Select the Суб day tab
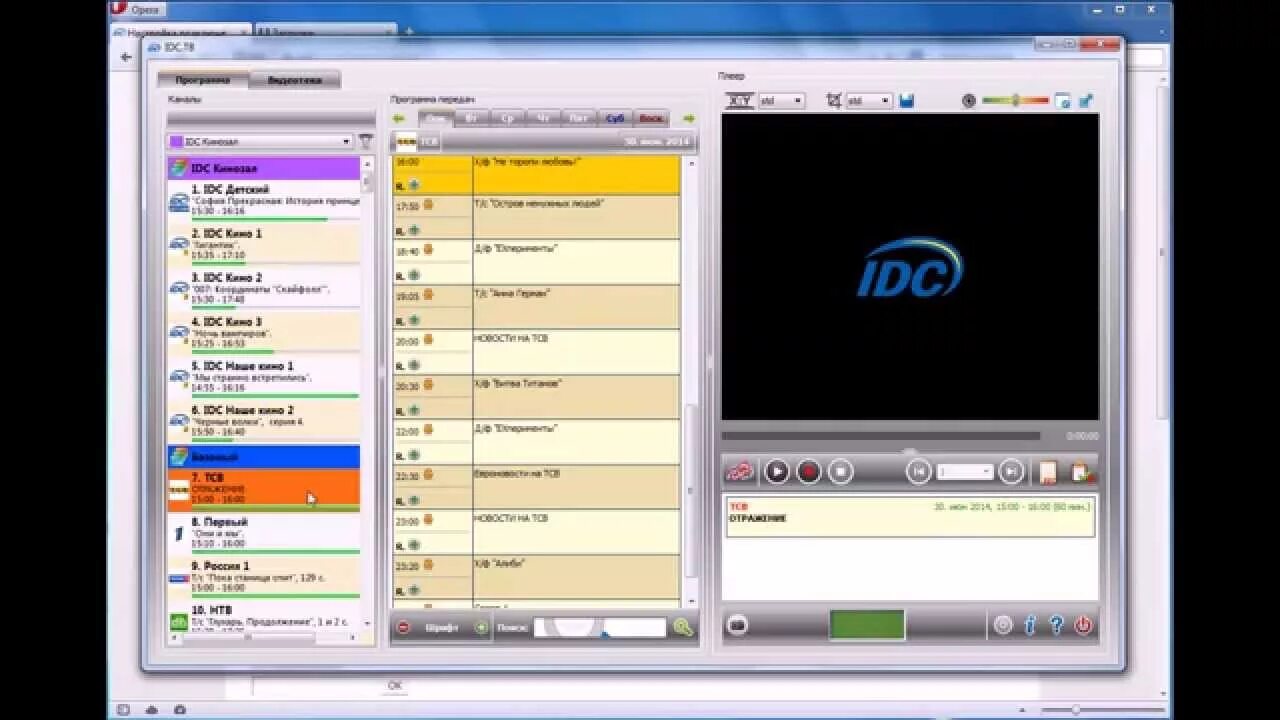The width and height of the screenshot is (1280, 720). pos(615,119)
